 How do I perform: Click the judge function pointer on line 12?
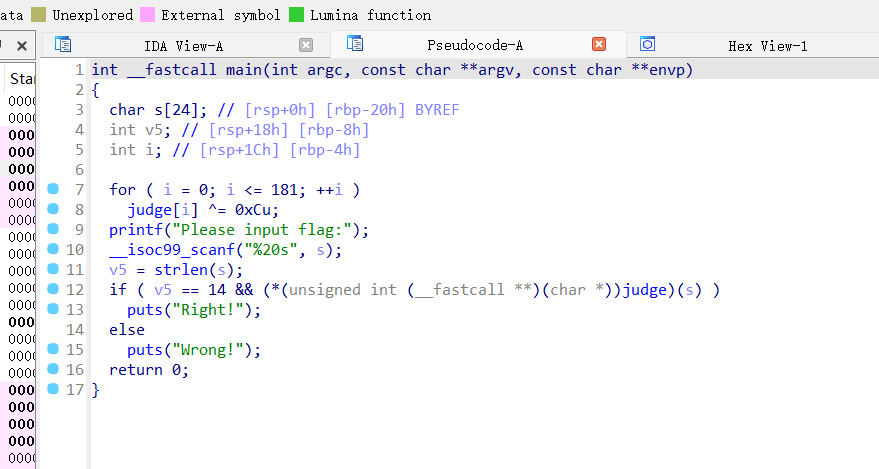pos(645,290)
